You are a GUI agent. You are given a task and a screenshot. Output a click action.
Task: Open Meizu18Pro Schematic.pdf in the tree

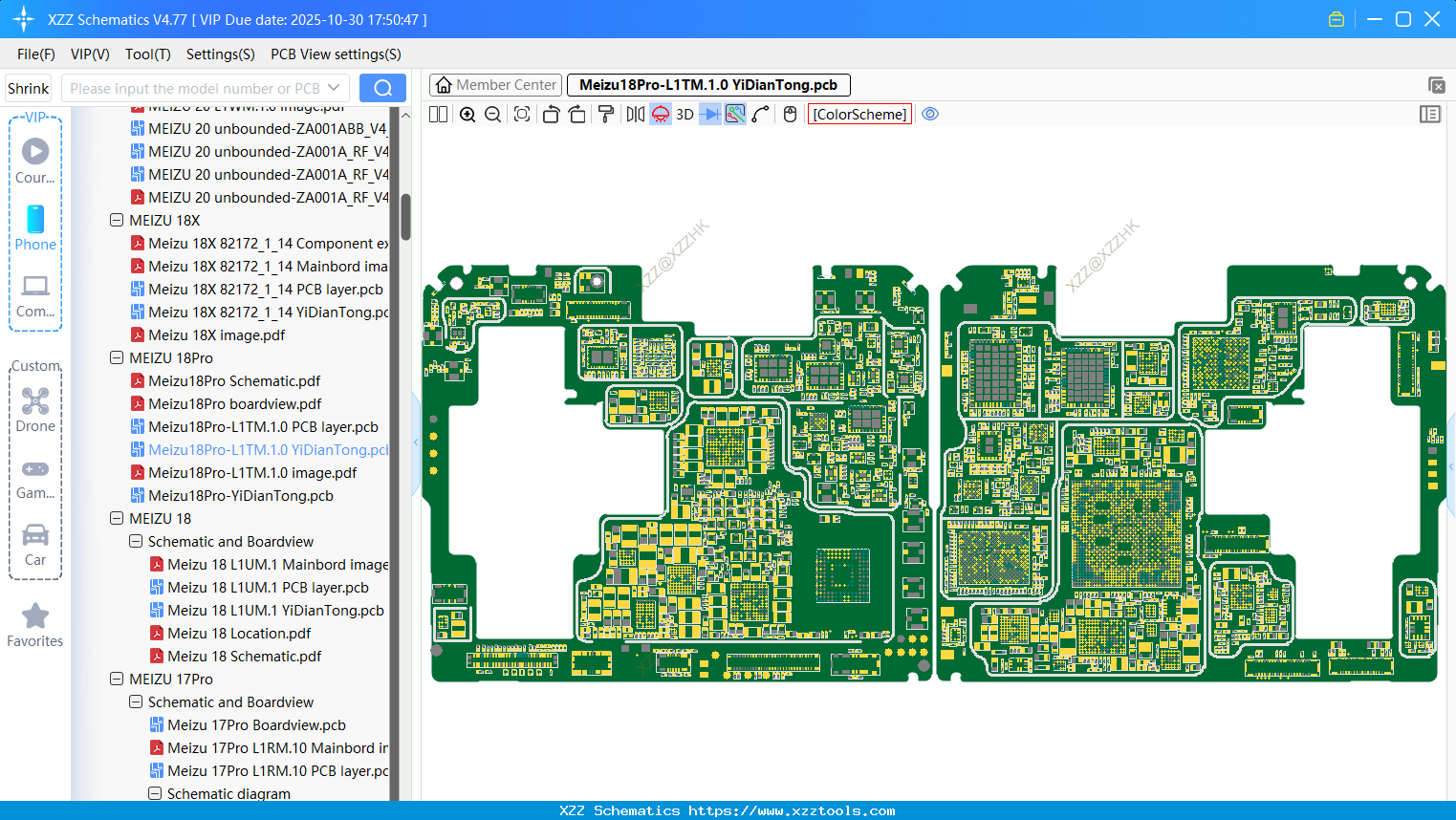(x=234, y=381)
